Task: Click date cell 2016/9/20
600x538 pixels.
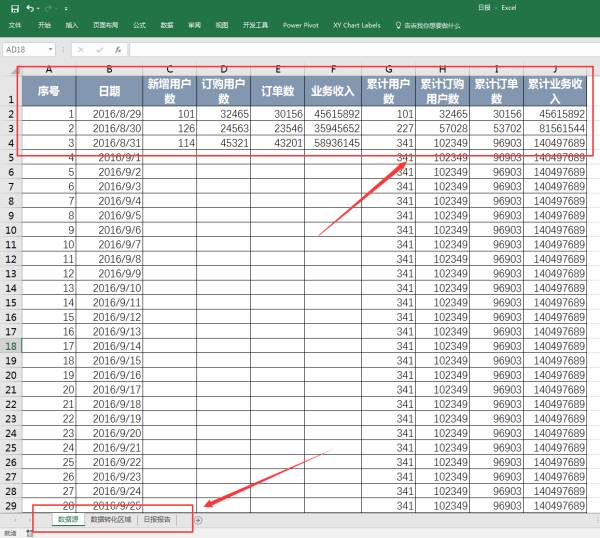Action: point(109,433)
